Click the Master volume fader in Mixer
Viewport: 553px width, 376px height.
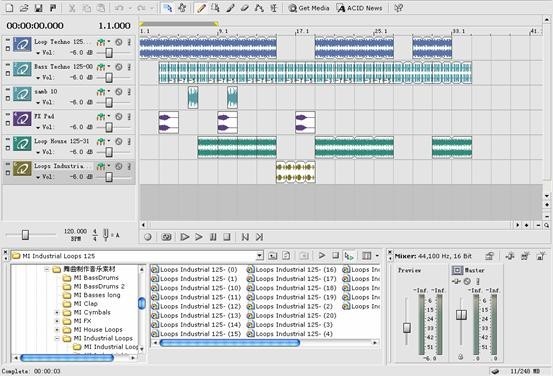click(461, 314)
